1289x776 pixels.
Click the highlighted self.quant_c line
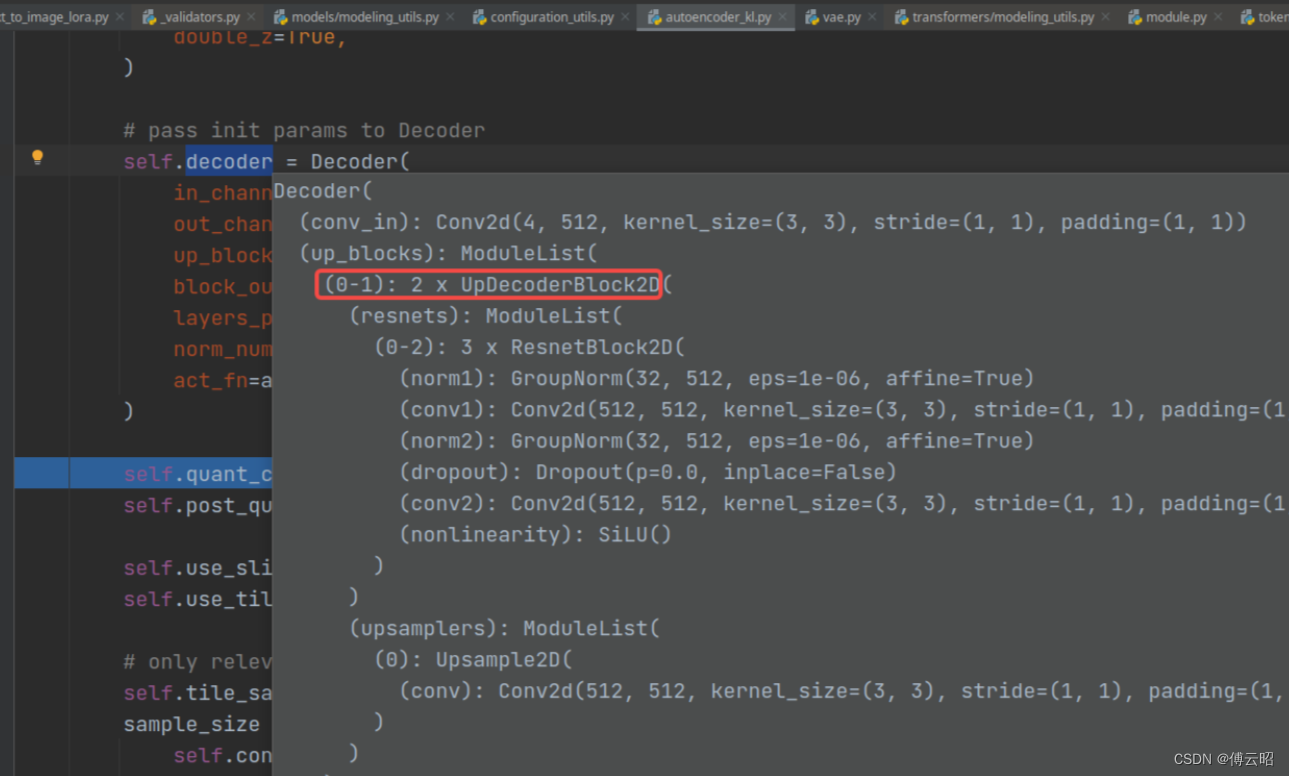[197, 473]
